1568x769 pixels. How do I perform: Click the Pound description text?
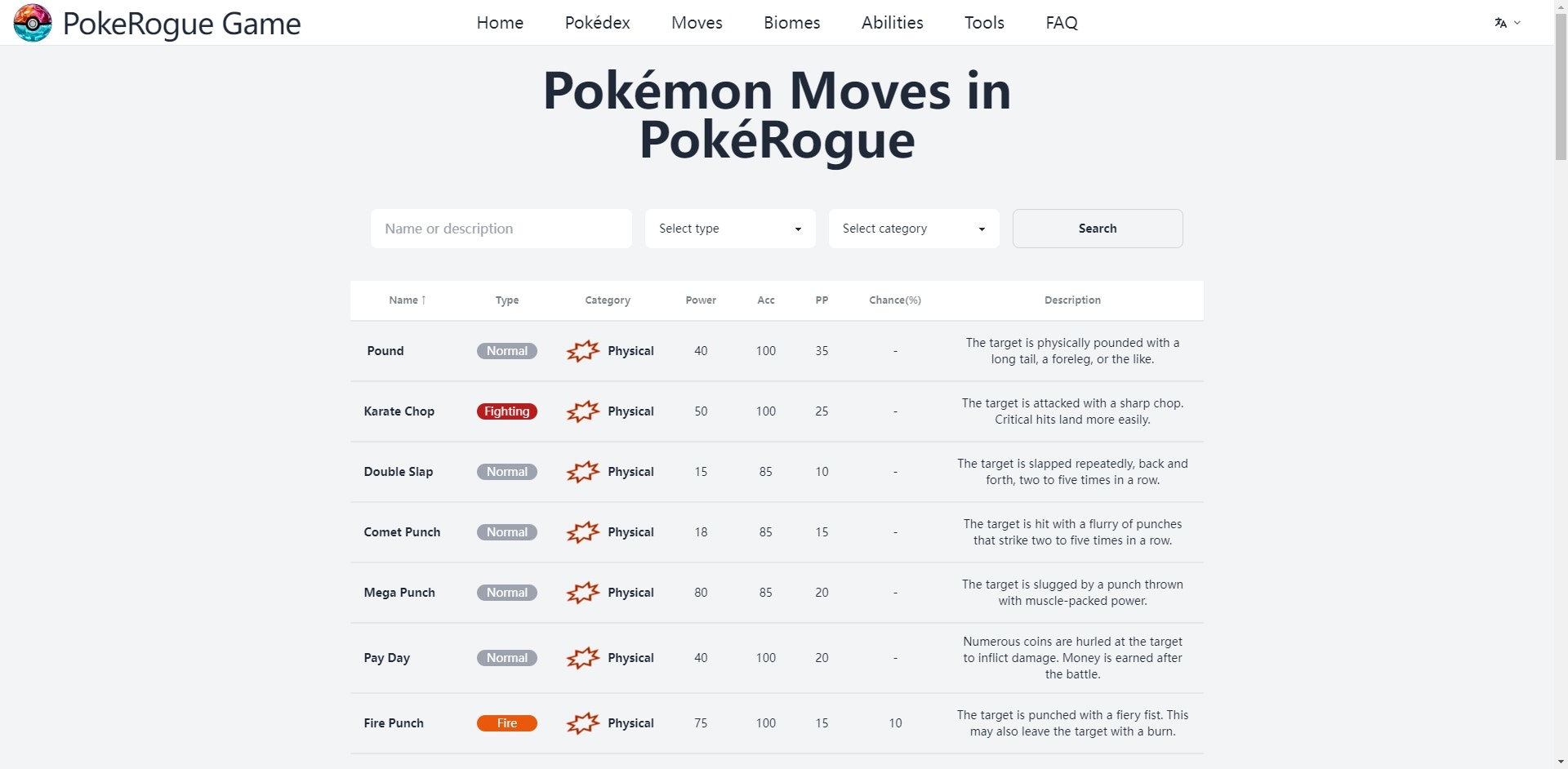[1072, 351]
